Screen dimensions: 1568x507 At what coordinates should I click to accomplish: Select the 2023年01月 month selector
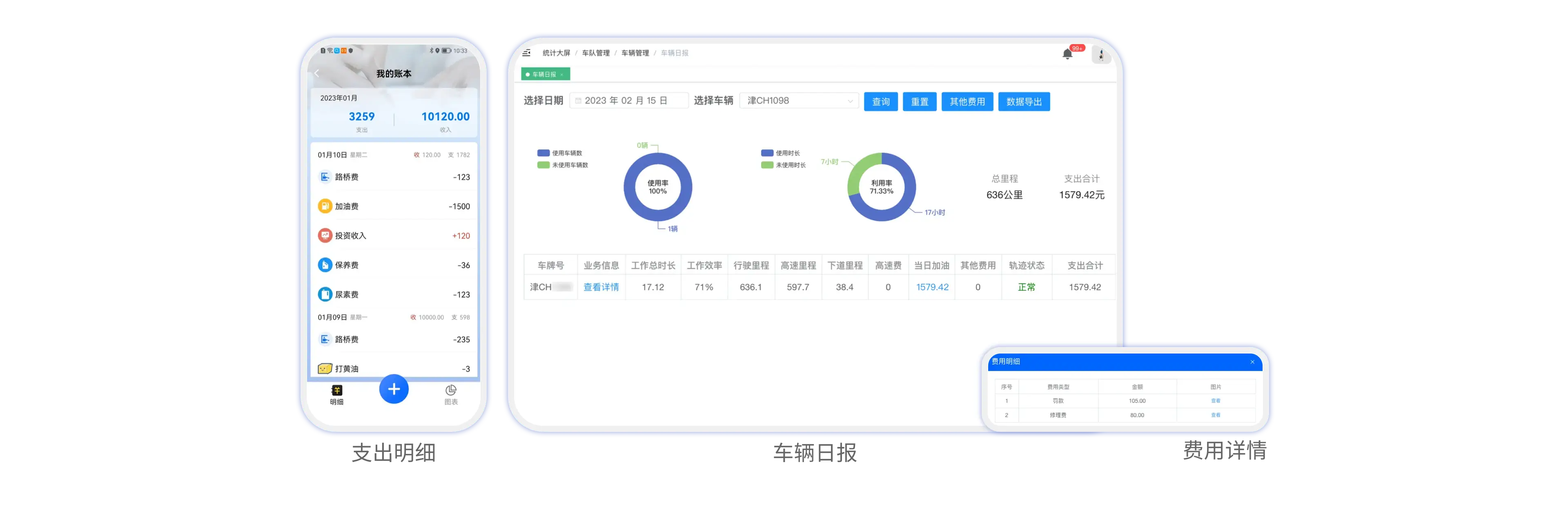coord(339,98)
